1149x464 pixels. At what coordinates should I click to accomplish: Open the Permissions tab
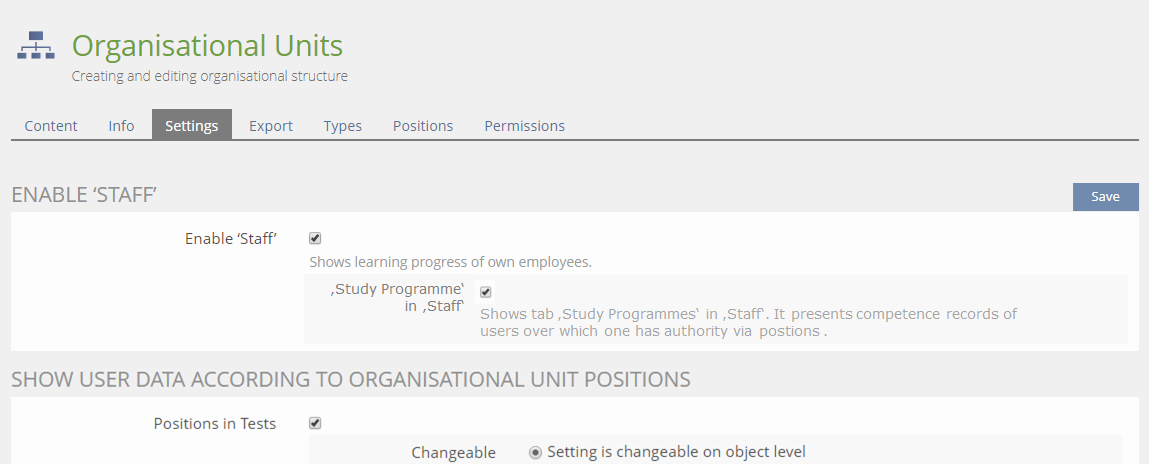tap(524, 126)
